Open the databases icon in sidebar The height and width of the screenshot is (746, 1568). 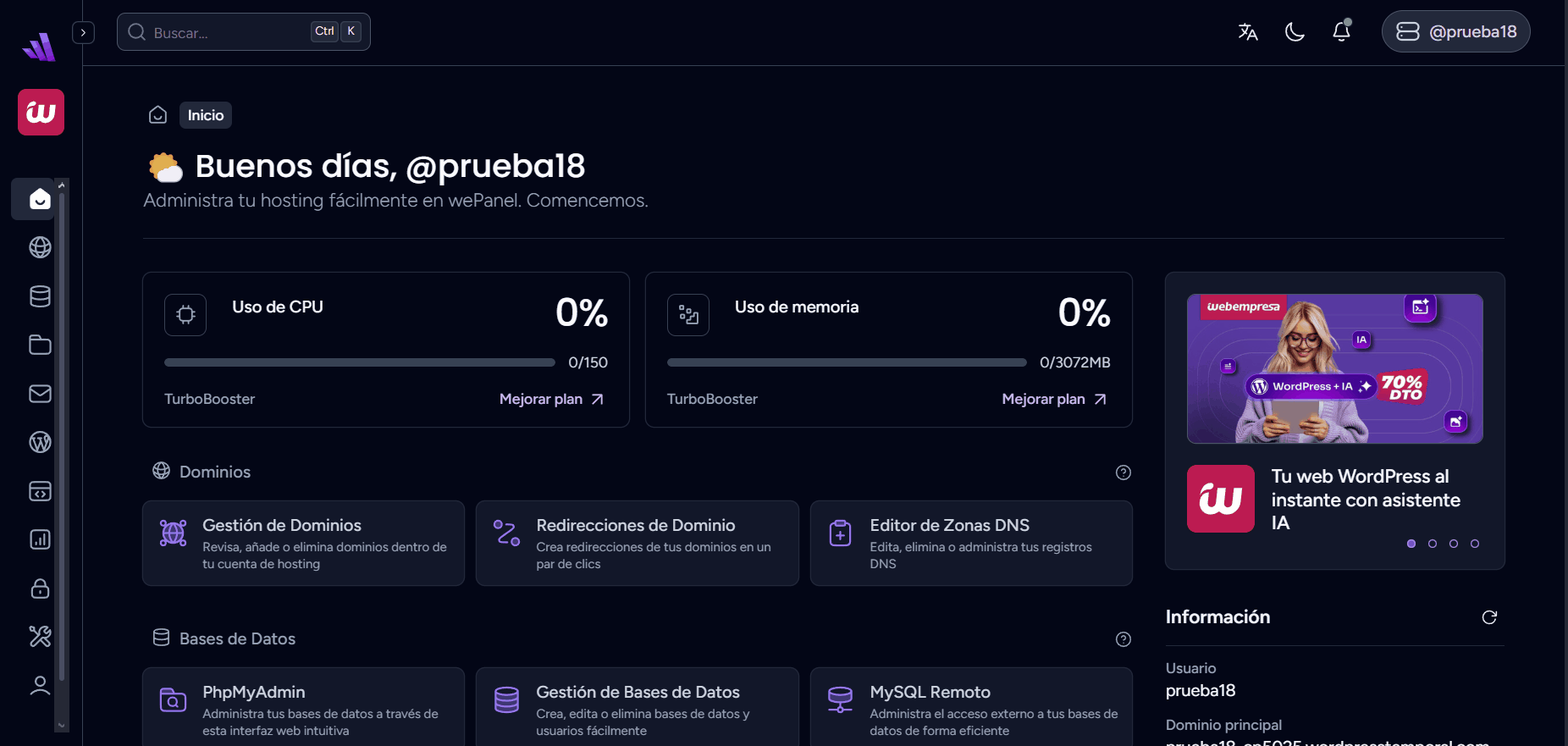(x=40, y=296)
